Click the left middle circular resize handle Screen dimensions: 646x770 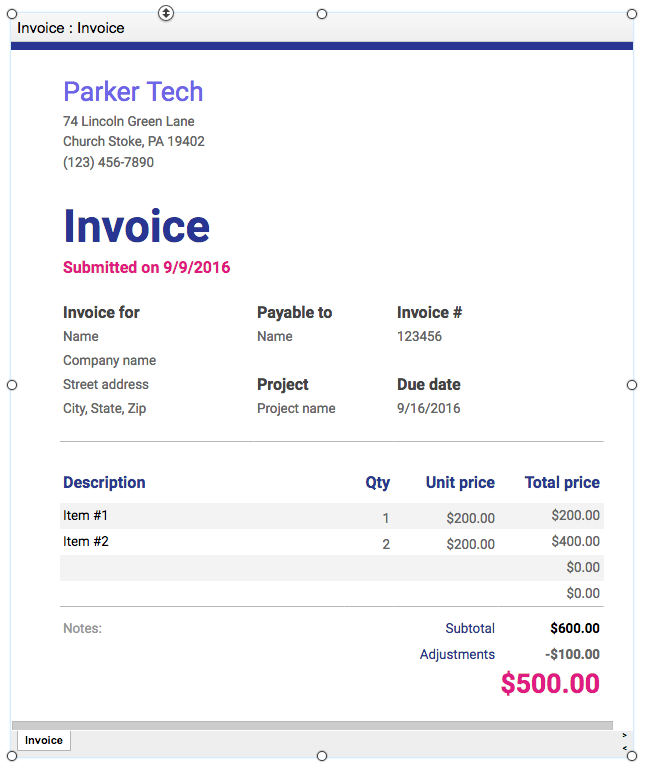[x=12, y=385]
